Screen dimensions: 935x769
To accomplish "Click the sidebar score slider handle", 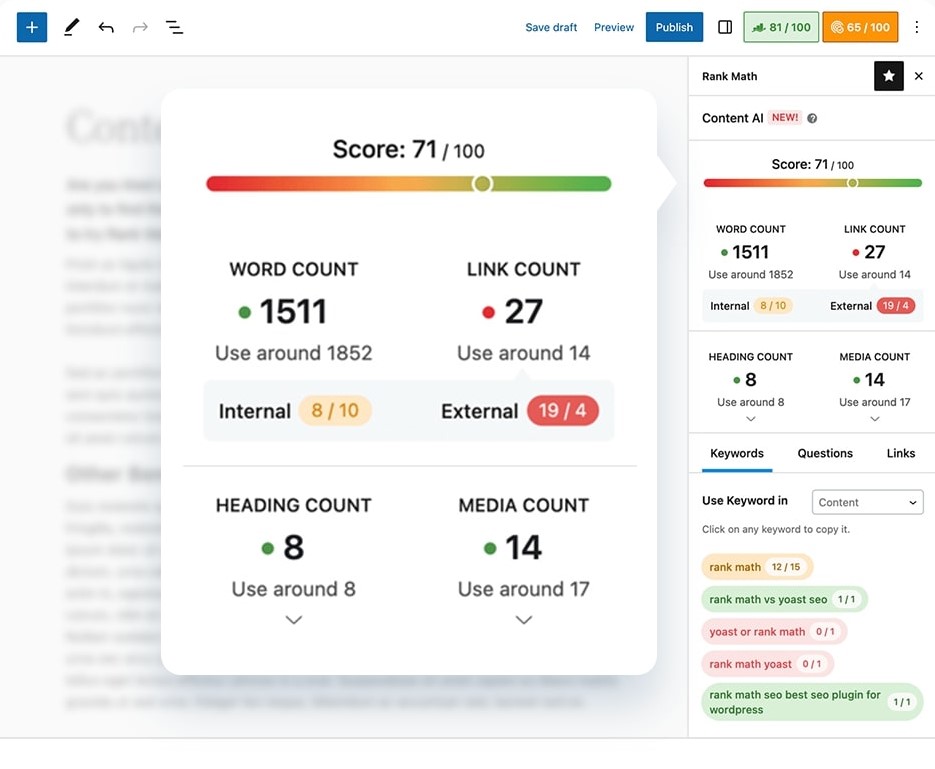I will point(852,183).
